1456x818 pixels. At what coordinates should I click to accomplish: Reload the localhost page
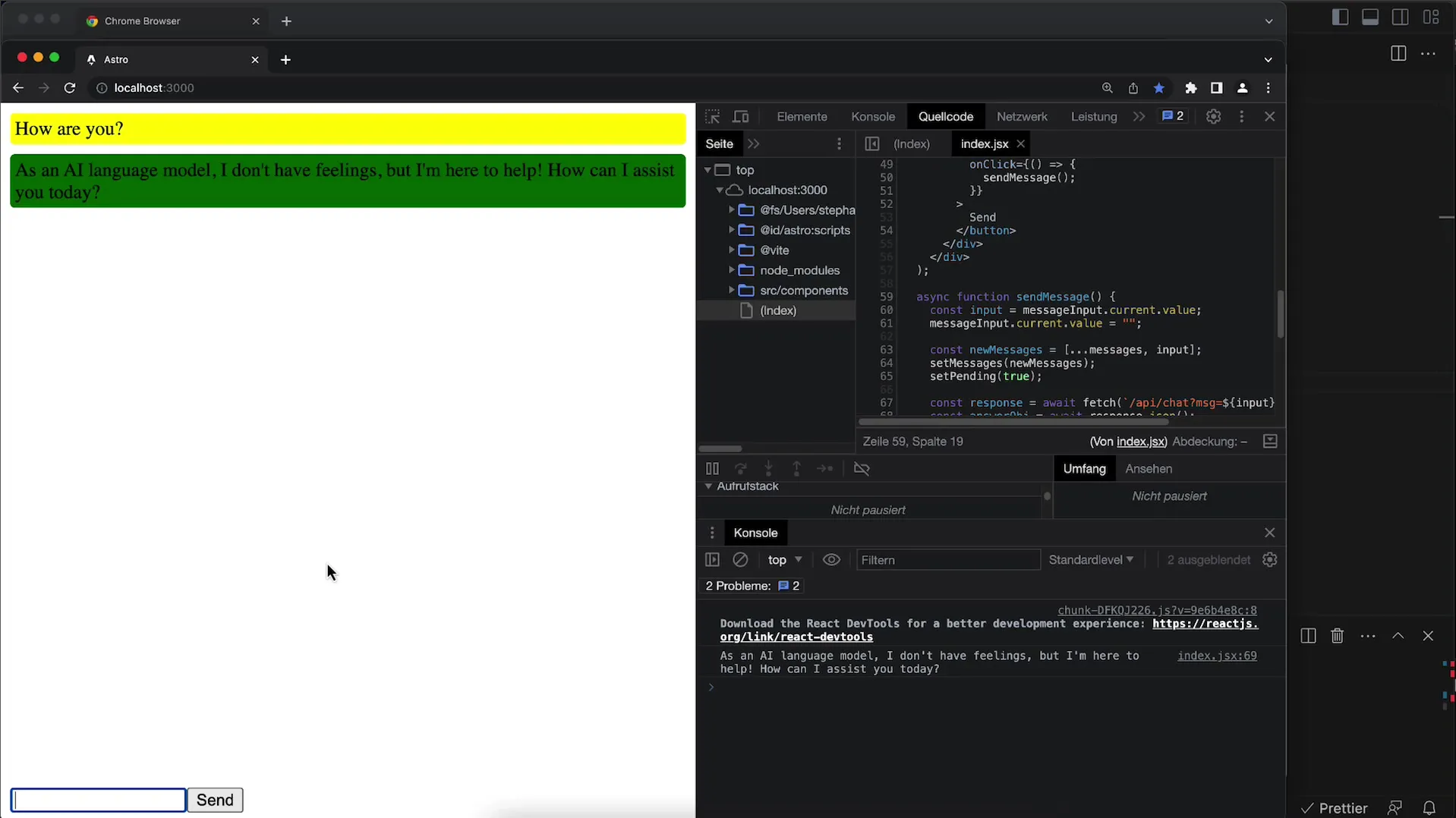[x=70, y=88]
